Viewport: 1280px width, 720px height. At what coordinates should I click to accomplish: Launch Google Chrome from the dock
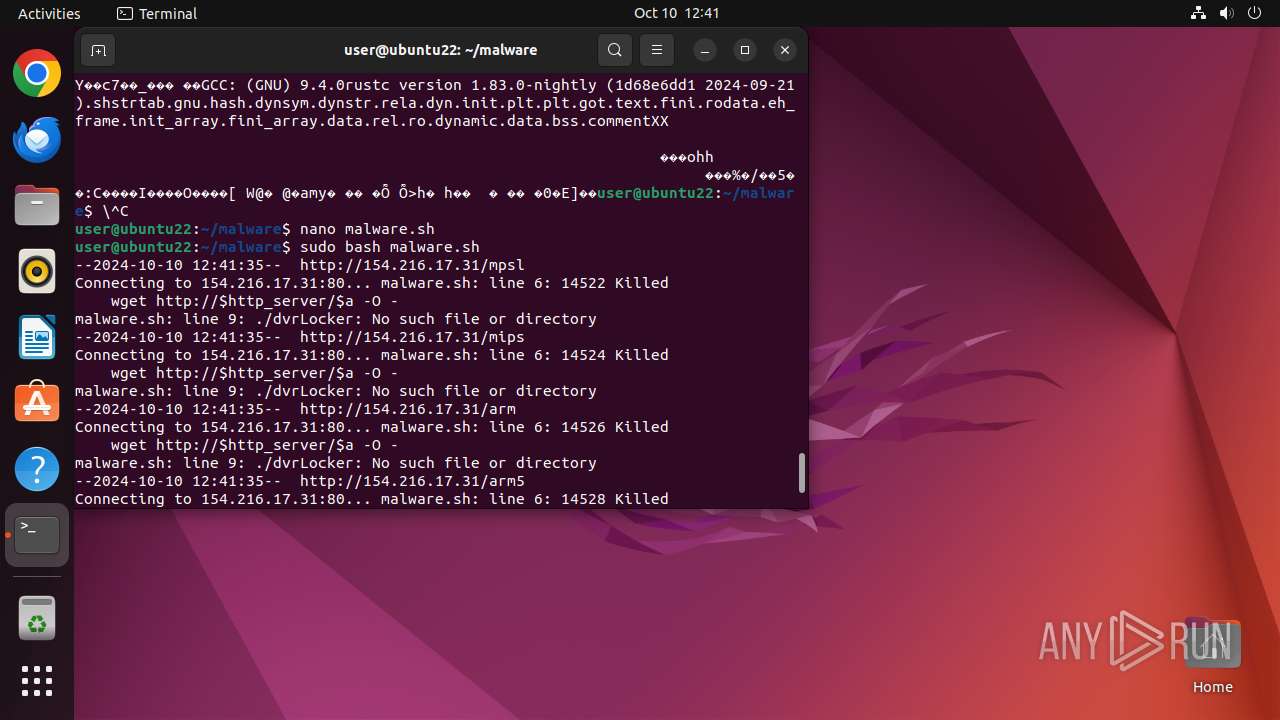click(37, 74)
